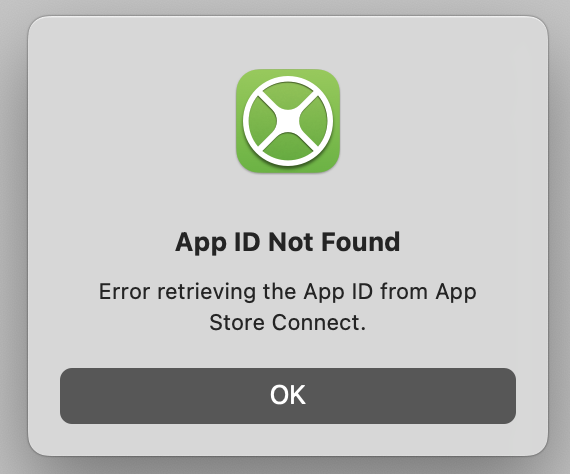Click "Error retrieving the App ID" text line
The height and width of the screenshot is (474, 570).
coord(236,292)
